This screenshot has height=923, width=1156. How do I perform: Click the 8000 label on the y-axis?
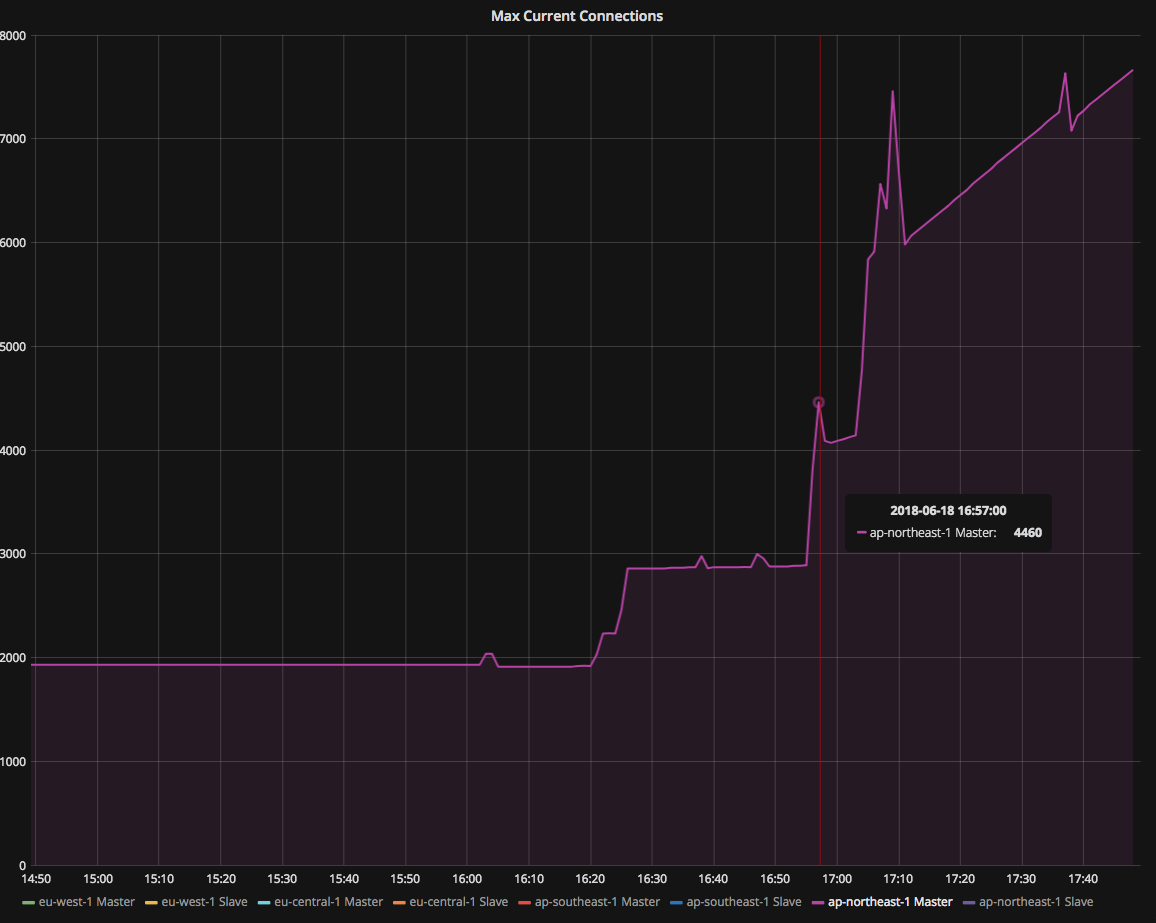pos(14,35)
